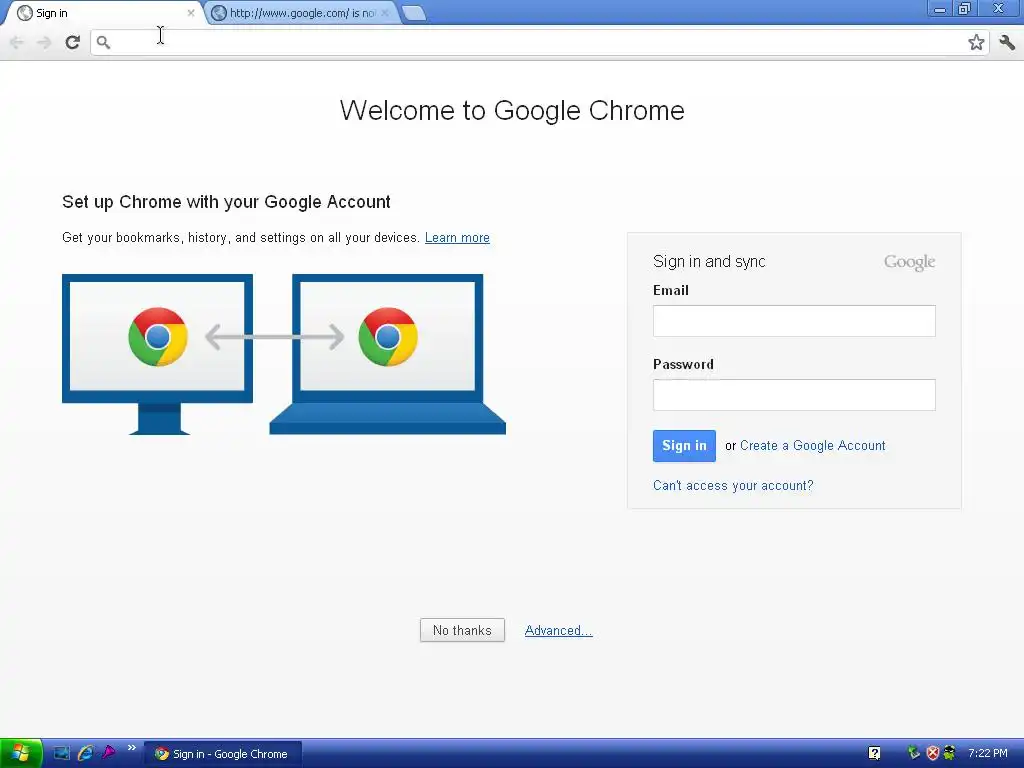Expand the quick launch overflow chevron
Screen dimensions: 1024x768
point(131,748)
